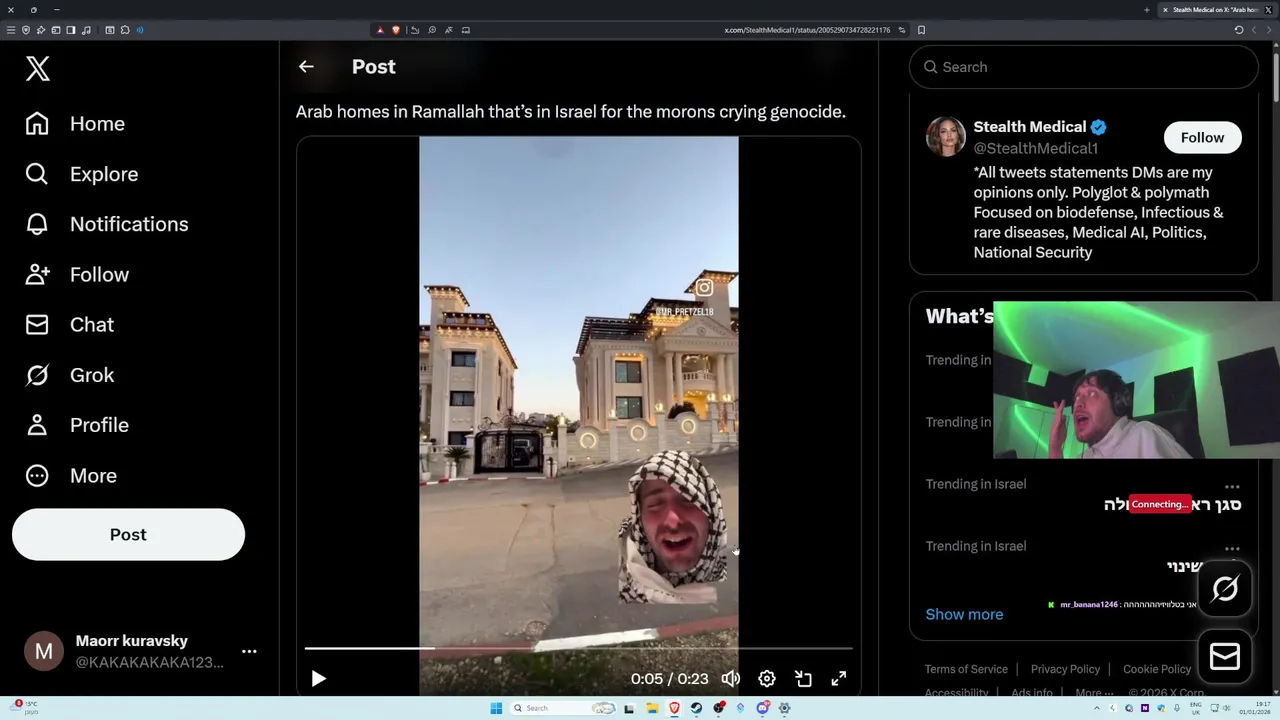Enter fullscreen video mode

(839, 679)
